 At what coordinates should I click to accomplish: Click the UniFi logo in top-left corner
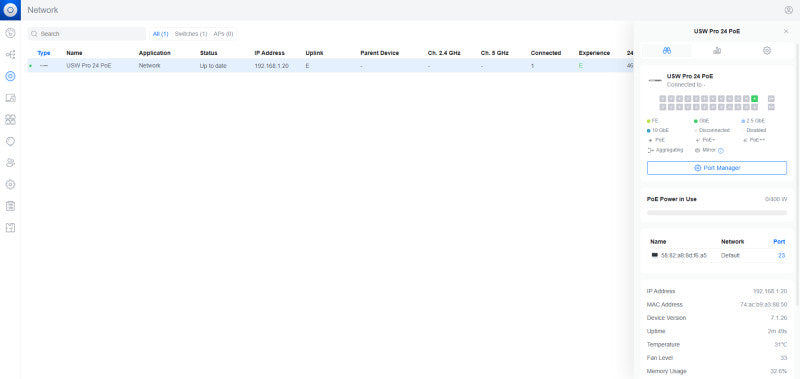coord(10,10)
